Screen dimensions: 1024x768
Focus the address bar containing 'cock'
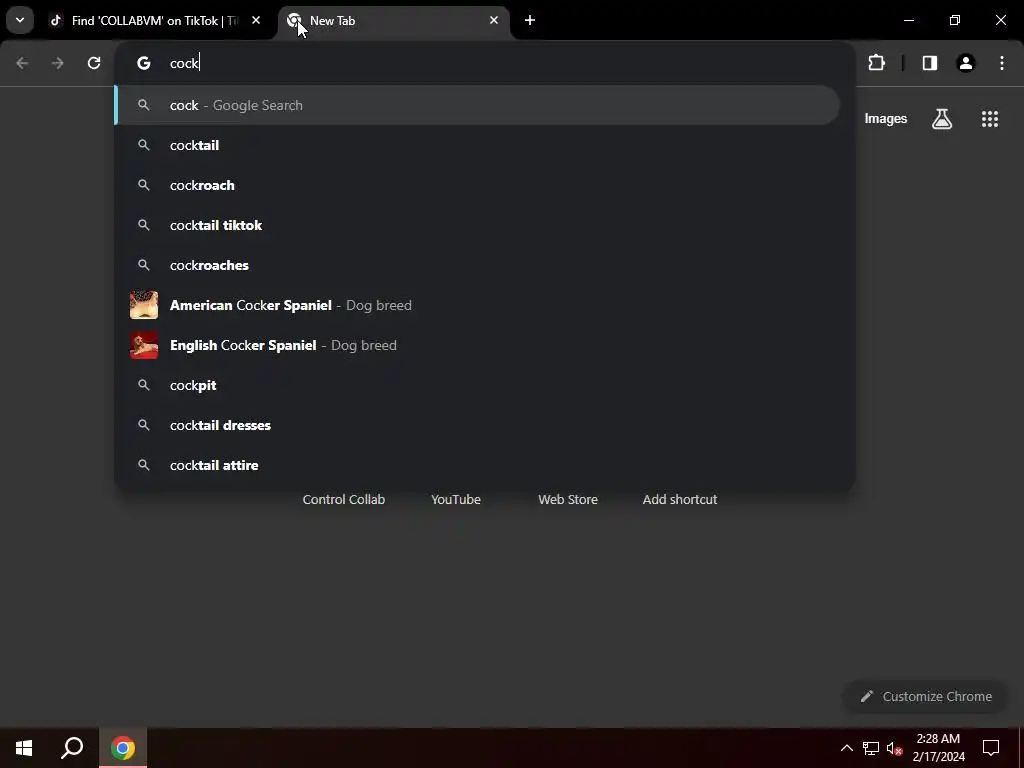[x=483, y=63]
